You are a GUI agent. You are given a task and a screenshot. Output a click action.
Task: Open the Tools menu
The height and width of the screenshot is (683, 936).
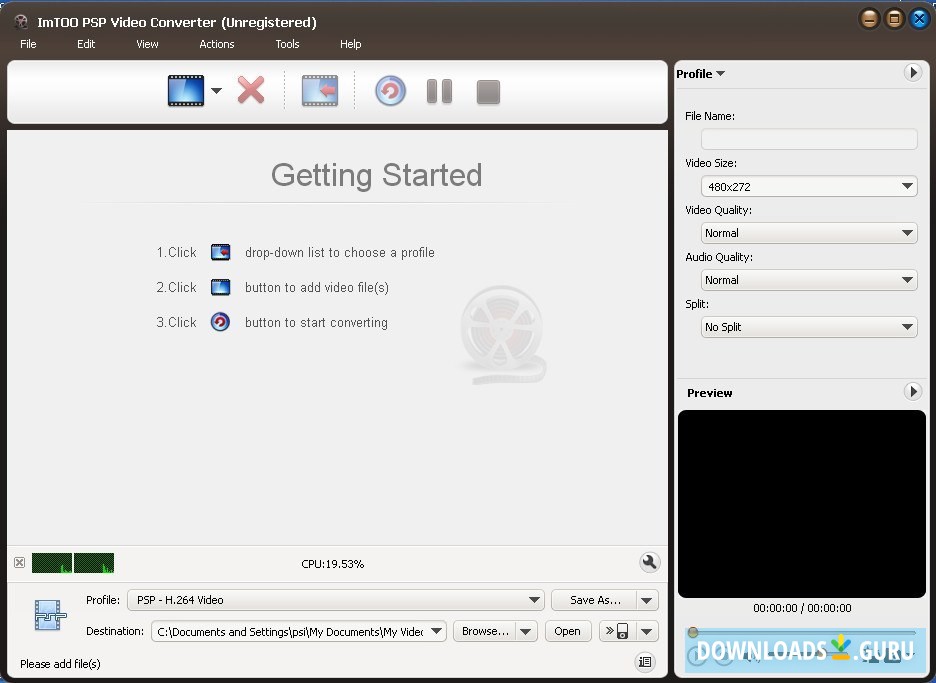(287, 44)
